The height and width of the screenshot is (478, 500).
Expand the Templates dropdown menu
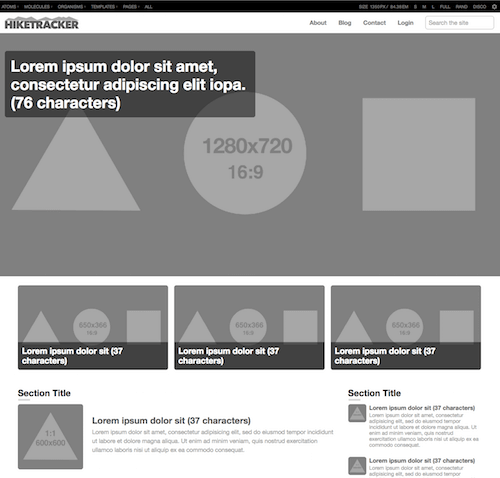[x=104, y=7]
